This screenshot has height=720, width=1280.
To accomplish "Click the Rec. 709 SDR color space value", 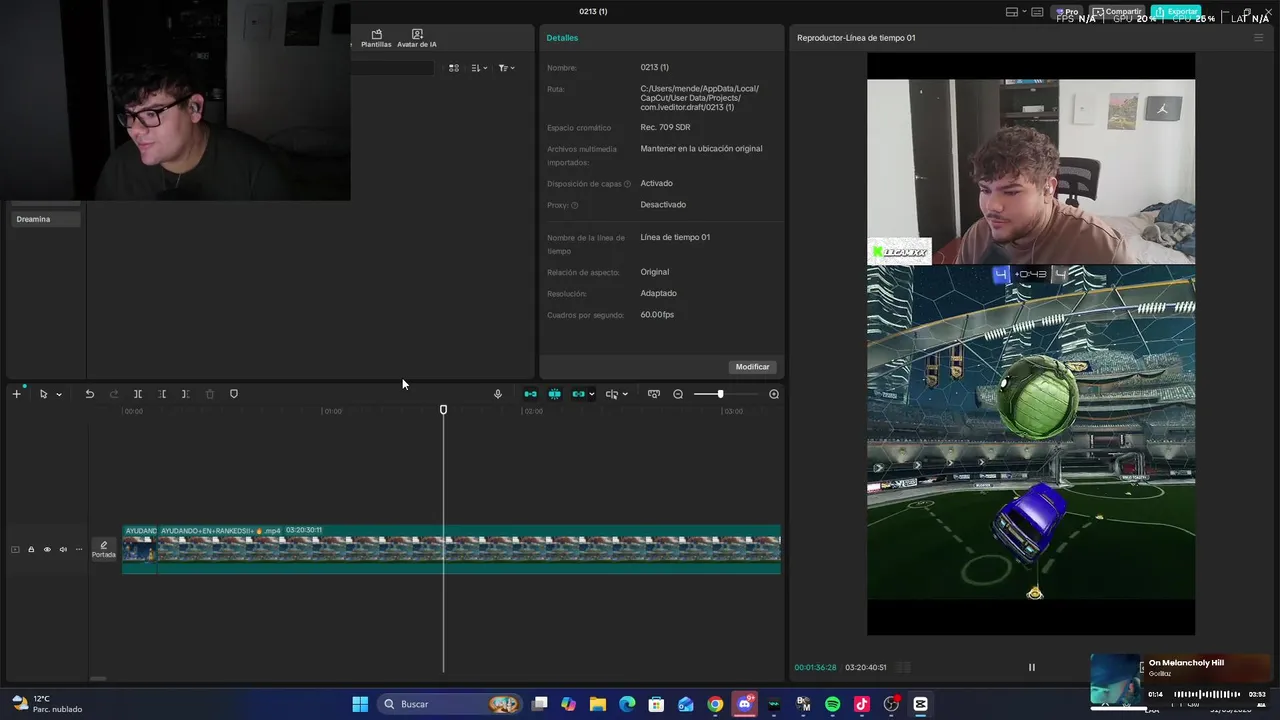I will 665,128.
